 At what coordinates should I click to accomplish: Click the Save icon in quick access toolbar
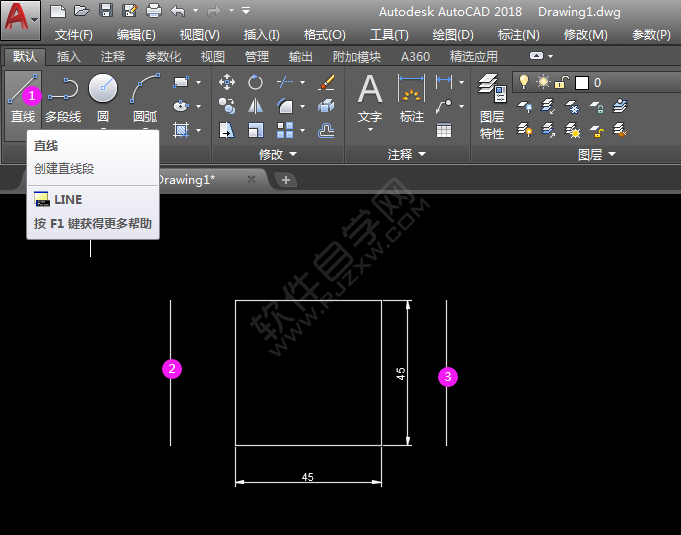pyautogui.click(x=105, y=11)
